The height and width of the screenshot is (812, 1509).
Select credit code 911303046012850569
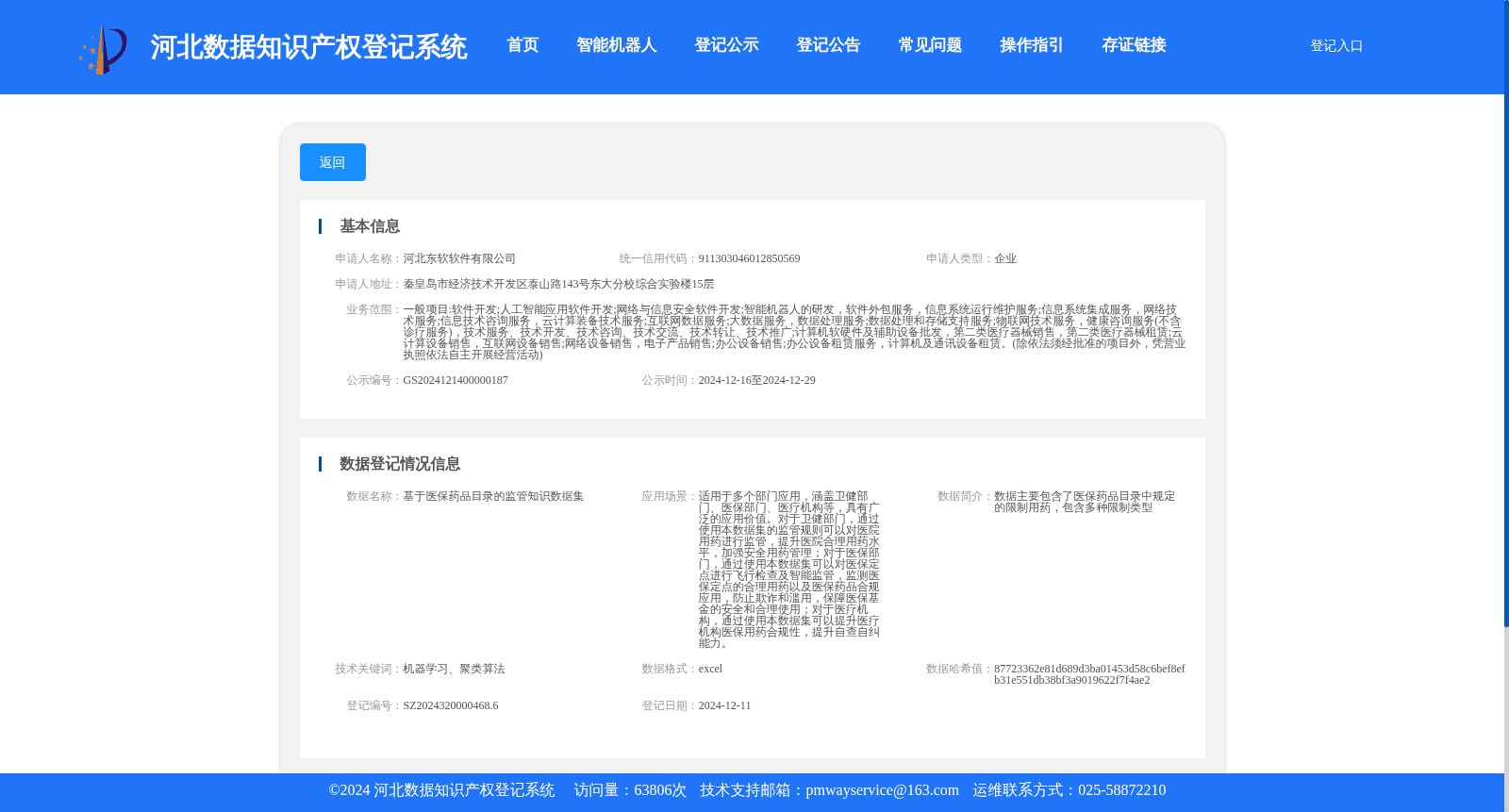749,258
